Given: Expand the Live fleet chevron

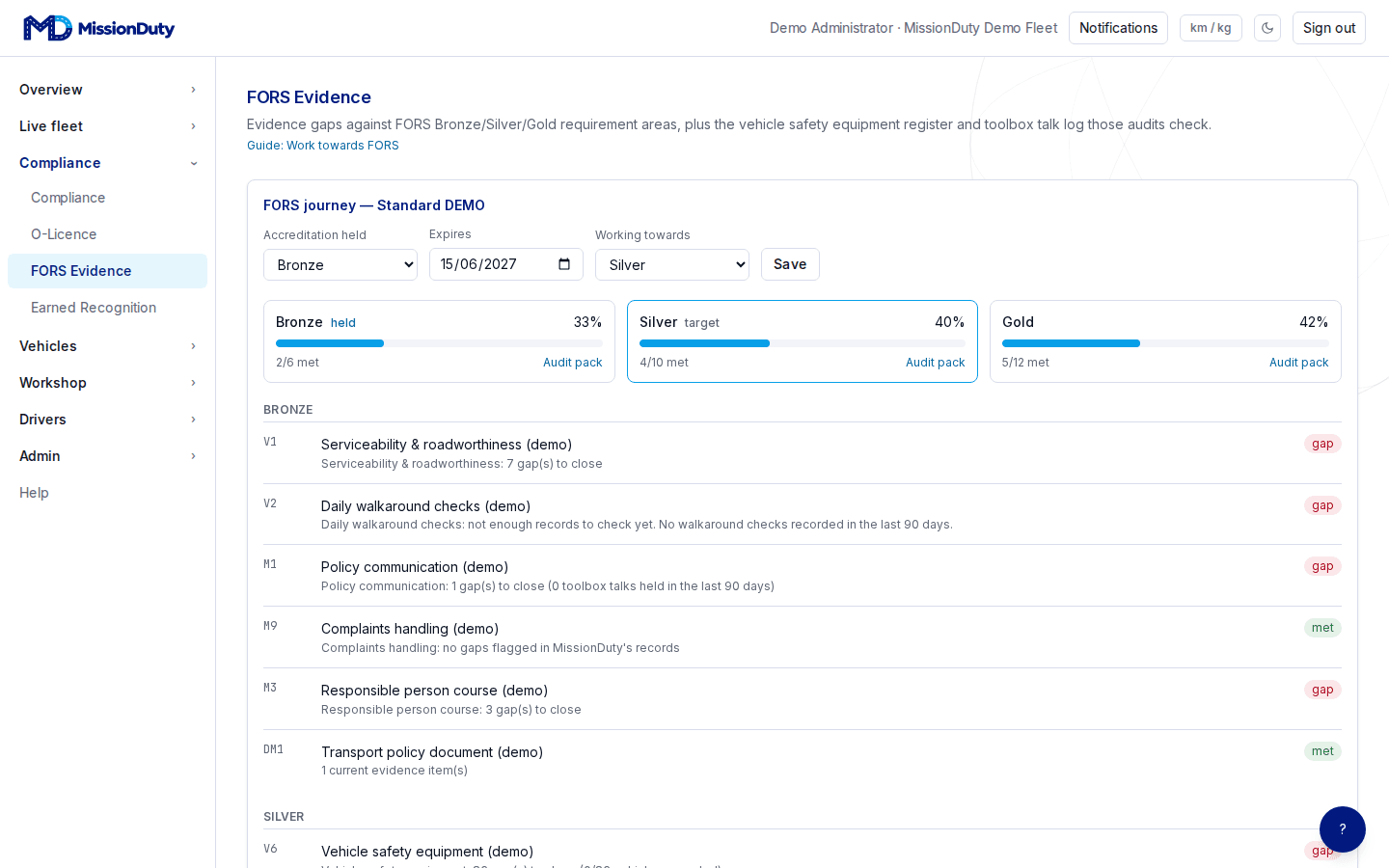Looking at the screenshot, I should pyautogui.click(x=193, y=126).
